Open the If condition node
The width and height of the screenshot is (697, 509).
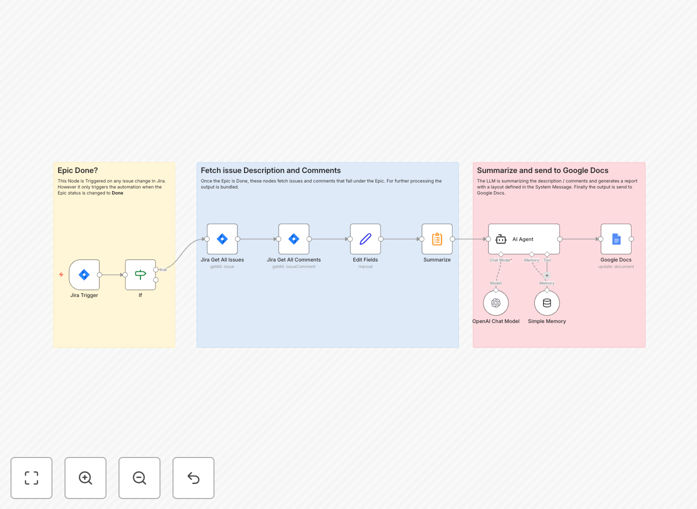pos(140,275)
